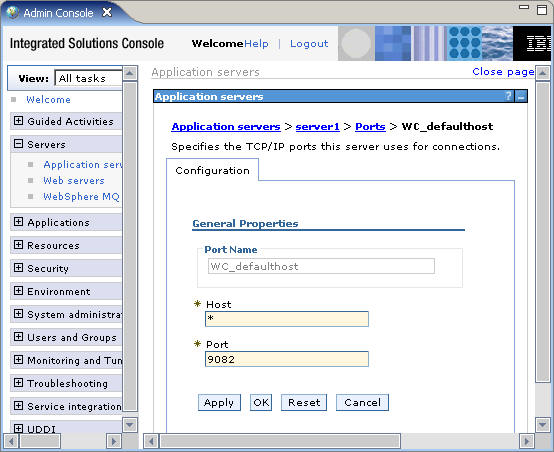Click the Help link in header
The height and width of the screenshot is (452, 554).
tap(256, 43)
